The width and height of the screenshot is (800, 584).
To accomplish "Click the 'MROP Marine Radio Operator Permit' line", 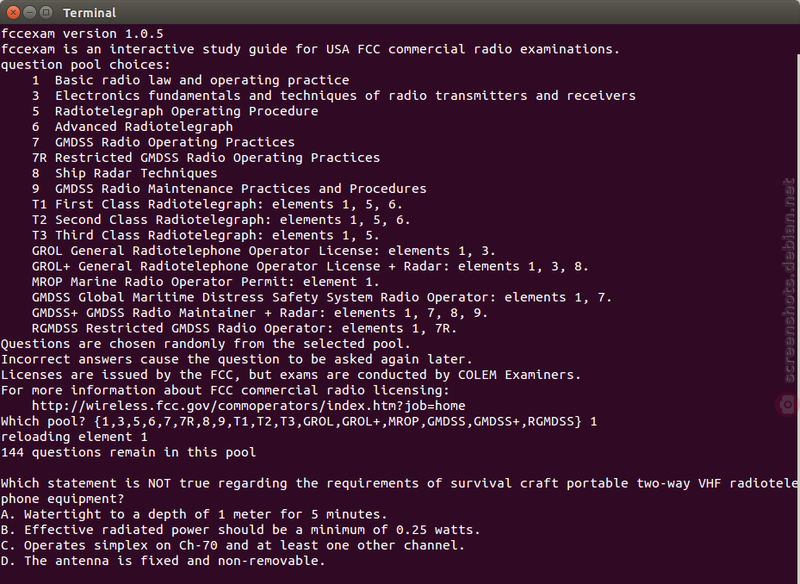I will pos(206,282).
